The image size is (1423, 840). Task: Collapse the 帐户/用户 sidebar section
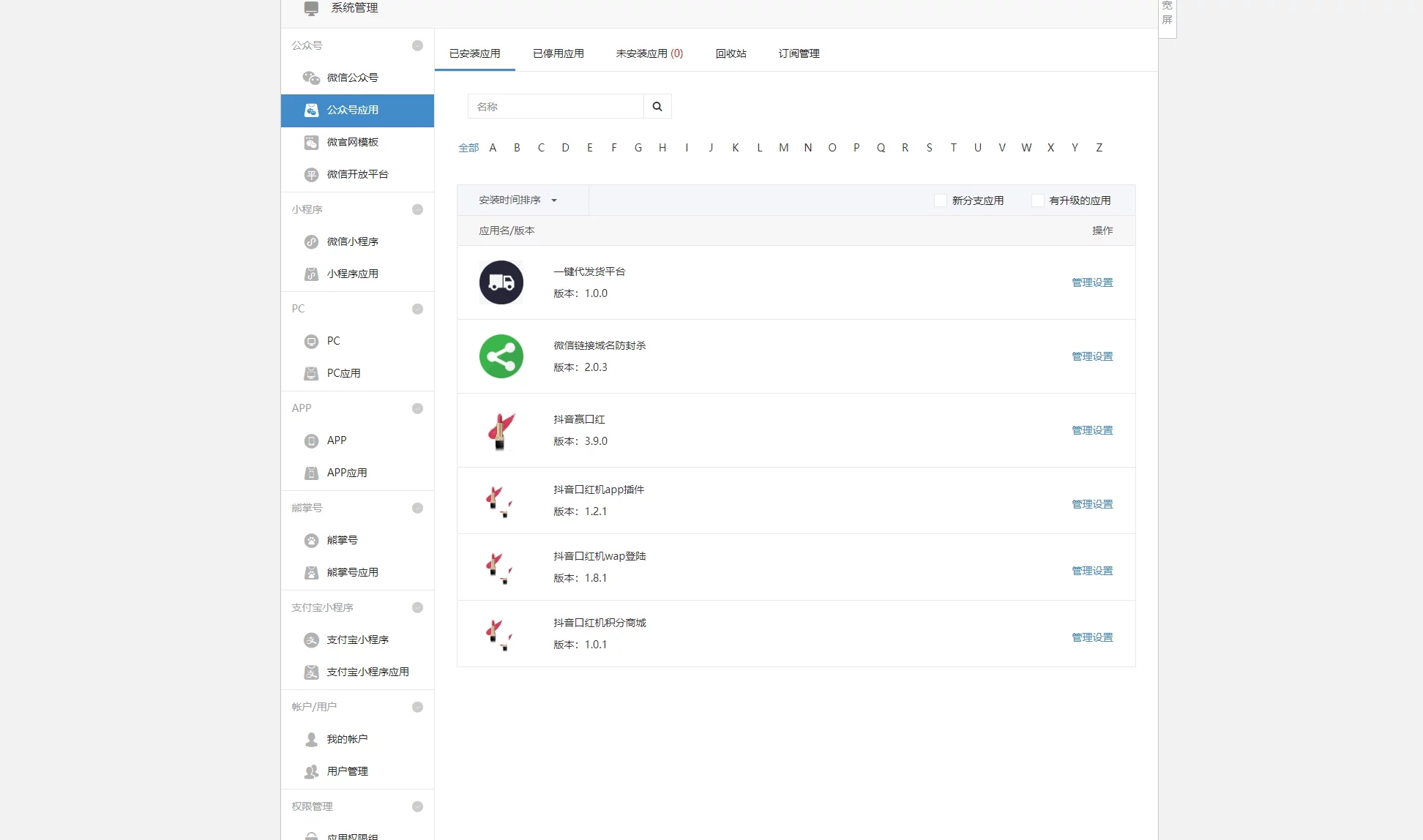click(x=417, y=707)
